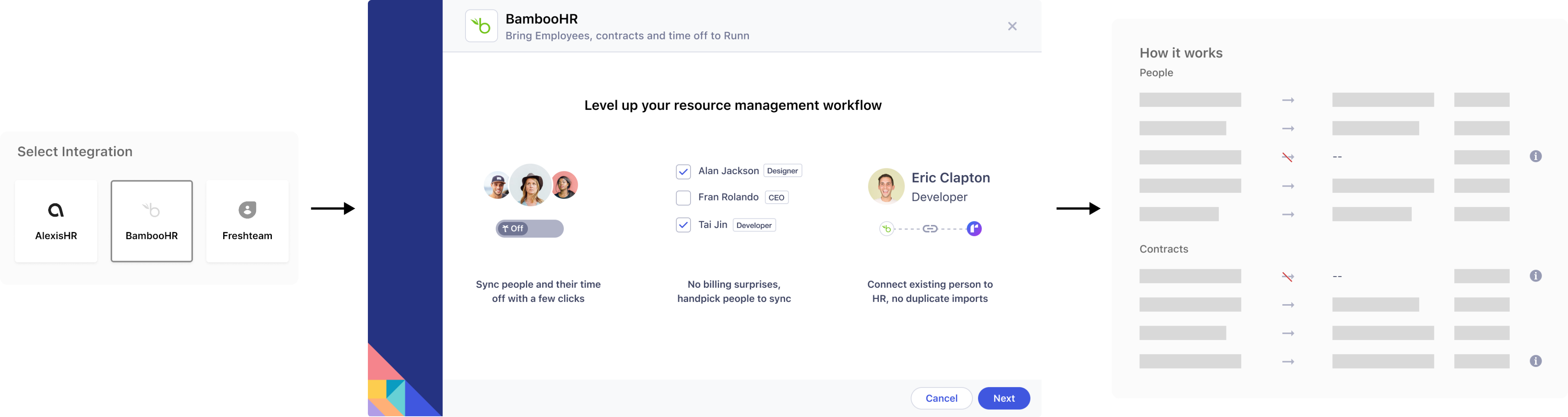The image size is (1568, 417).
Task: Click 'Connect existing person to HR' caption
Action: 930,291
